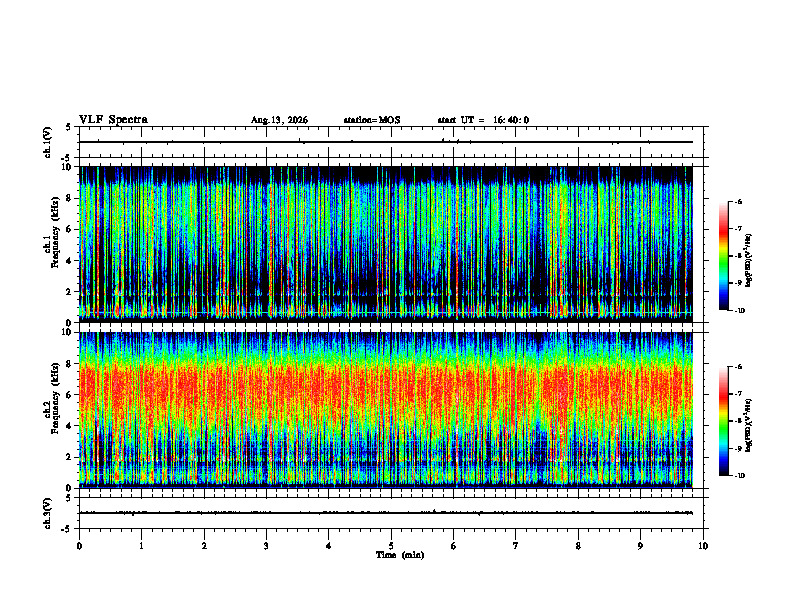Click the "-10" tick on ch.2 colorbar
Image resolution: width=792 pixels, height=612 pixels.
click(739, 476)
